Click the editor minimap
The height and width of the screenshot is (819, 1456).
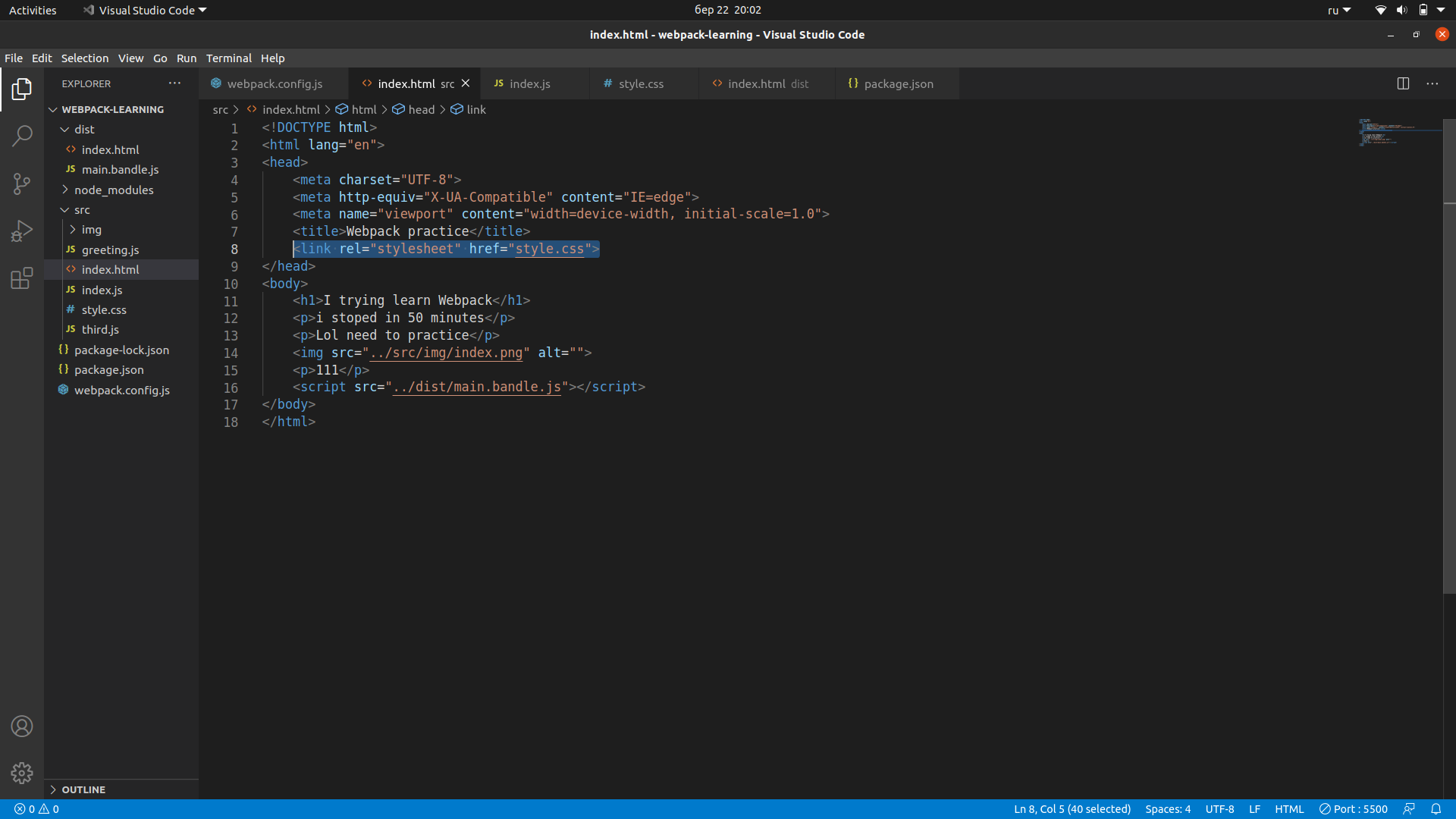click(1400, 131)
